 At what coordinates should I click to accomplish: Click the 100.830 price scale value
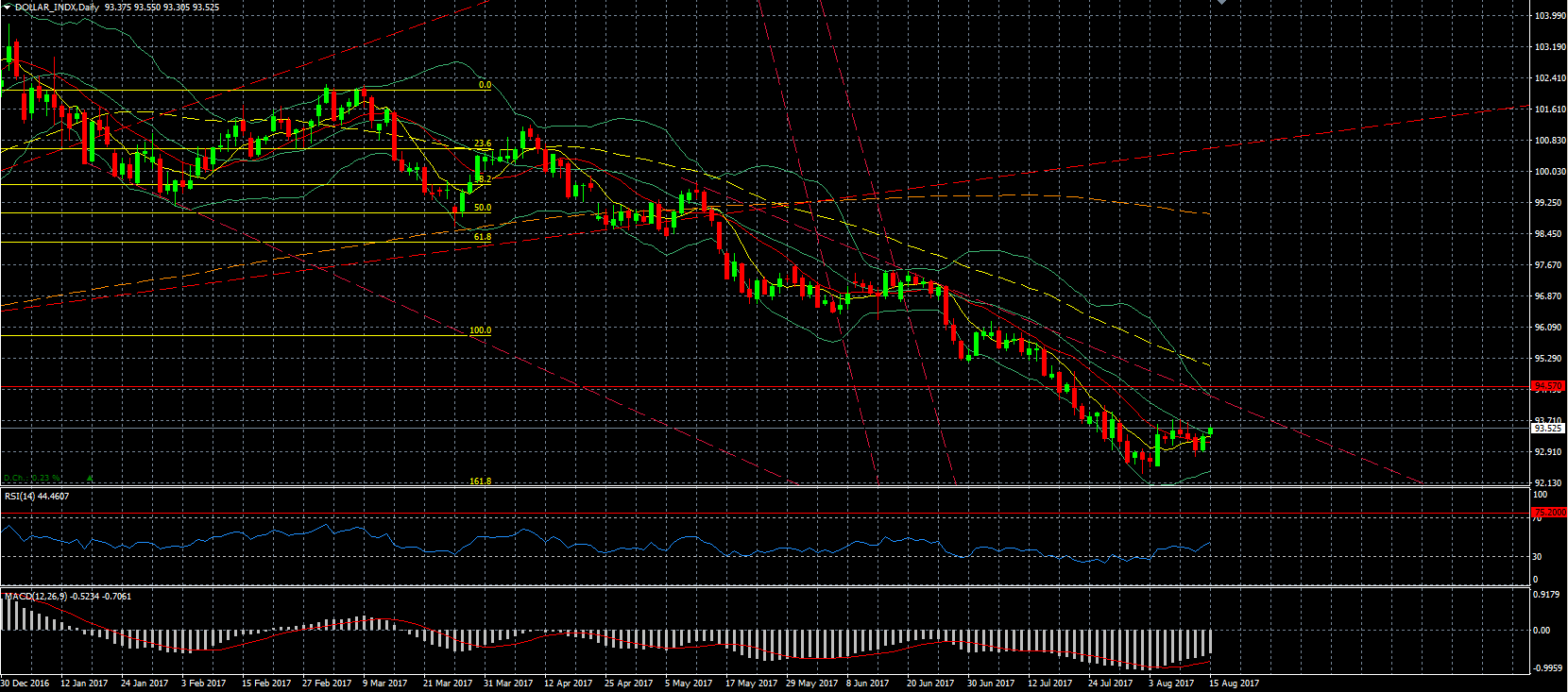pos(1550,141)
